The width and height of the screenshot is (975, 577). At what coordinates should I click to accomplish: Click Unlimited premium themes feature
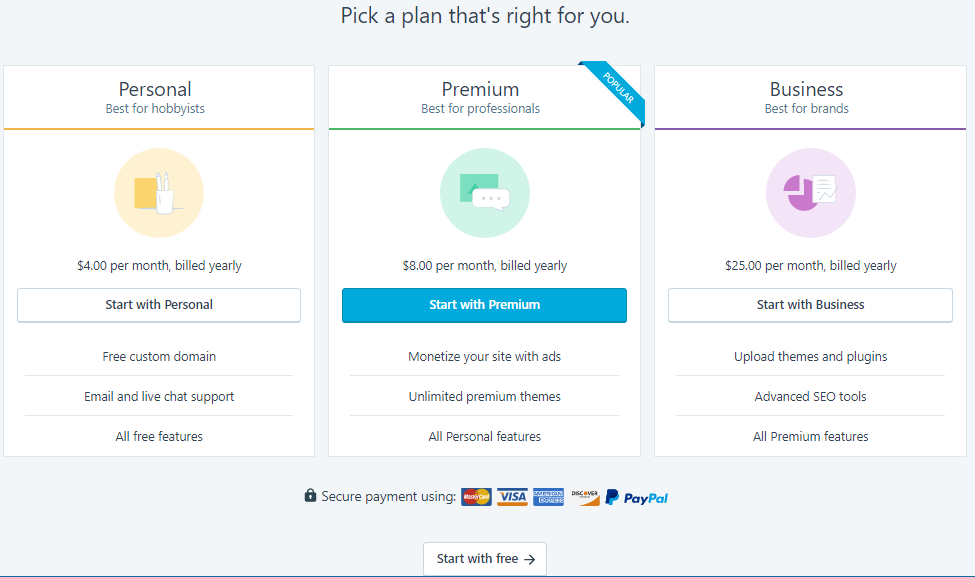(x=484, y=396)
